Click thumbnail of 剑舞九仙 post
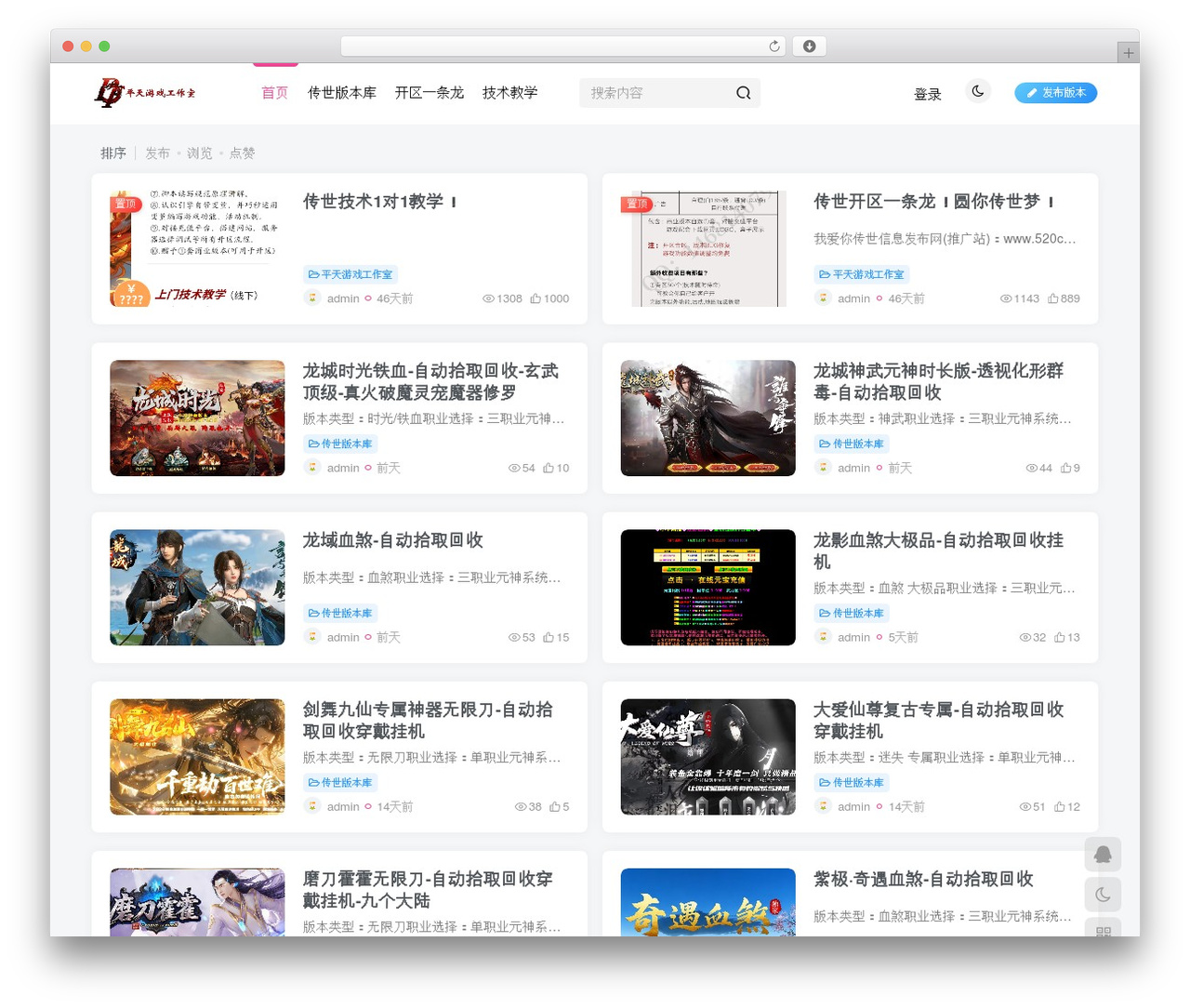Viewport: 1190px width, 1008px height. [197, 757]
